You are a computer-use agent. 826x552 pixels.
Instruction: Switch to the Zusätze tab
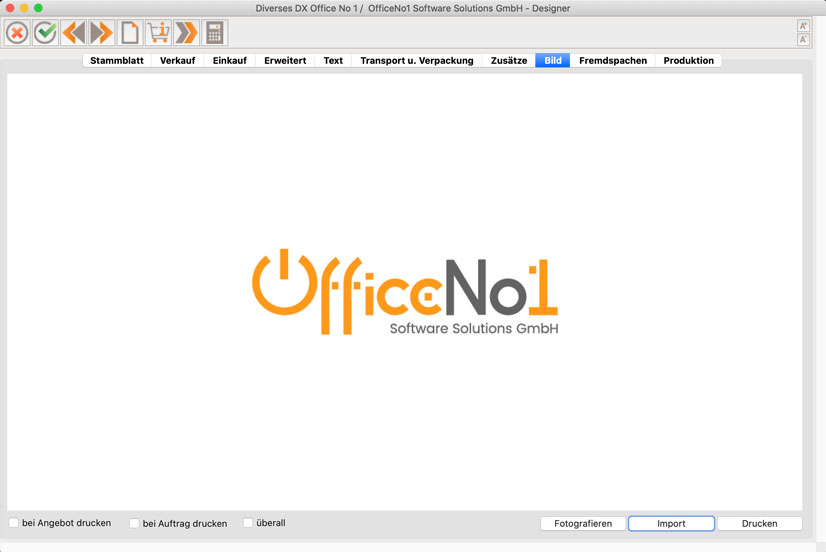[x=509, y=61]
